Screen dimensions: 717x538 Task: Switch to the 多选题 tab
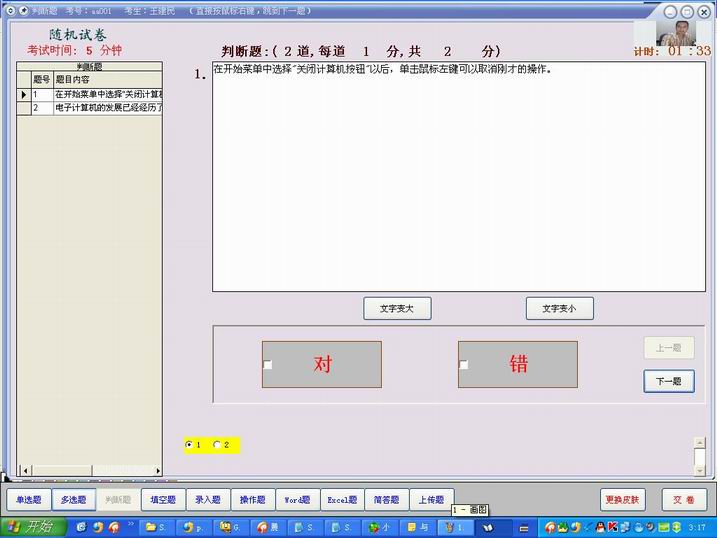(x=73, y=500)
